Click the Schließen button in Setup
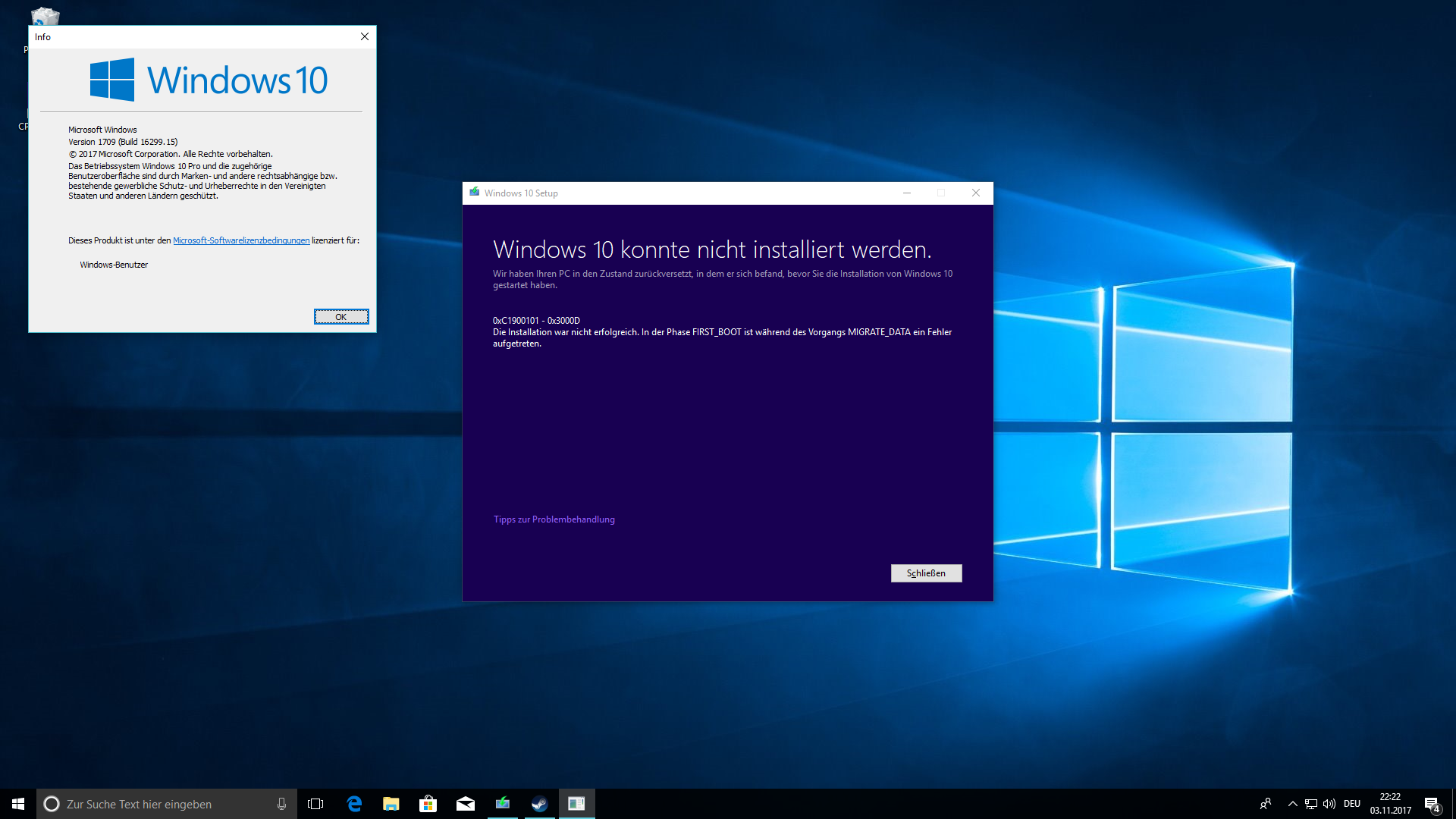The height and width of the screenshot is (819, 1456). (x=926, y=573)
